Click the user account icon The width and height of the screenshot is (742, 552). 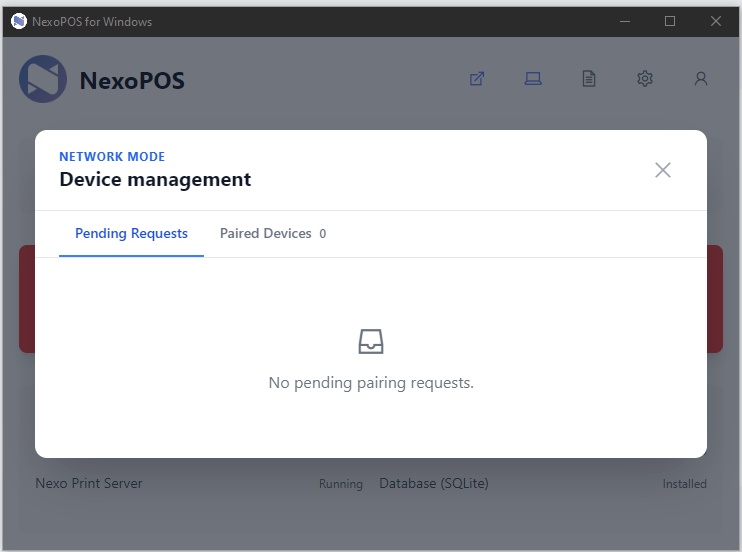click(x=701, y=79)
